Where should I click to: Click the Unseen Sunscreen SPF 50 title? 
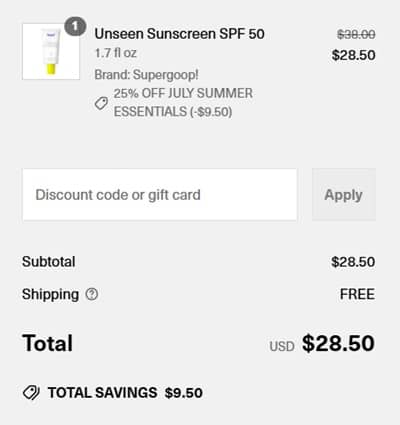(180, 34)
